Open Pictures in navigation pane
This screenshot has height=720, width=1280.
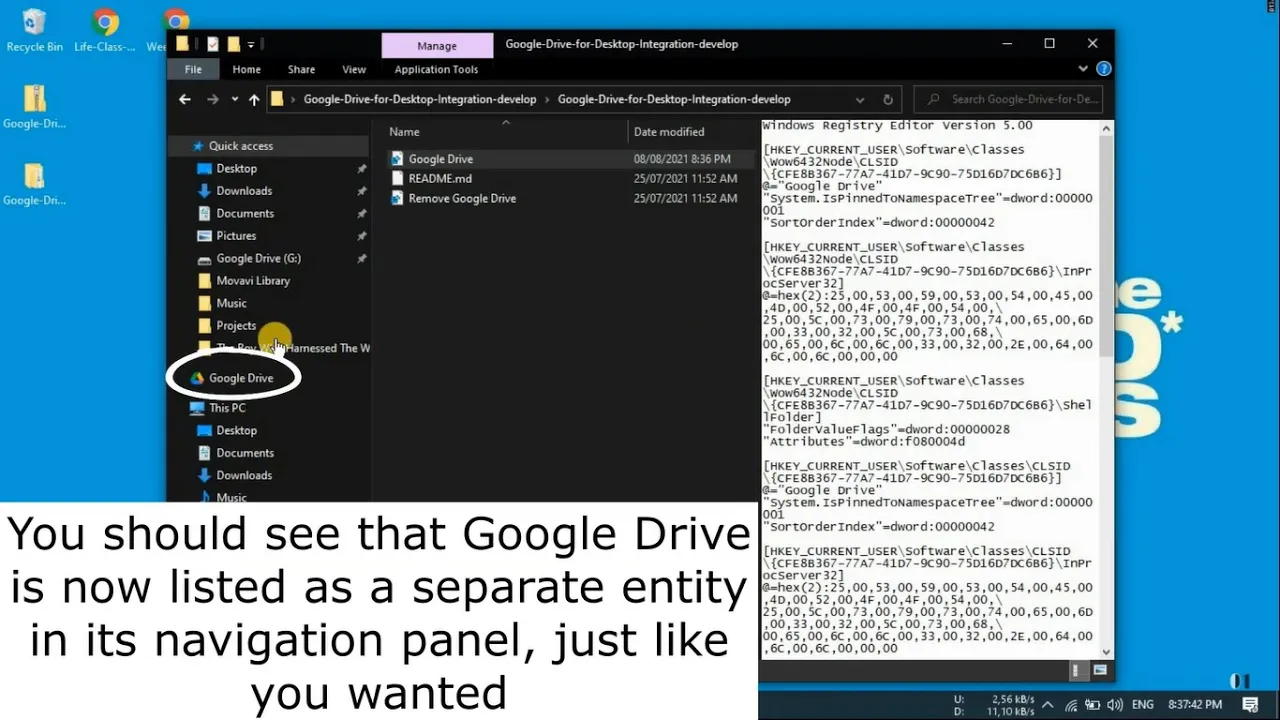(x=236, y=236)
